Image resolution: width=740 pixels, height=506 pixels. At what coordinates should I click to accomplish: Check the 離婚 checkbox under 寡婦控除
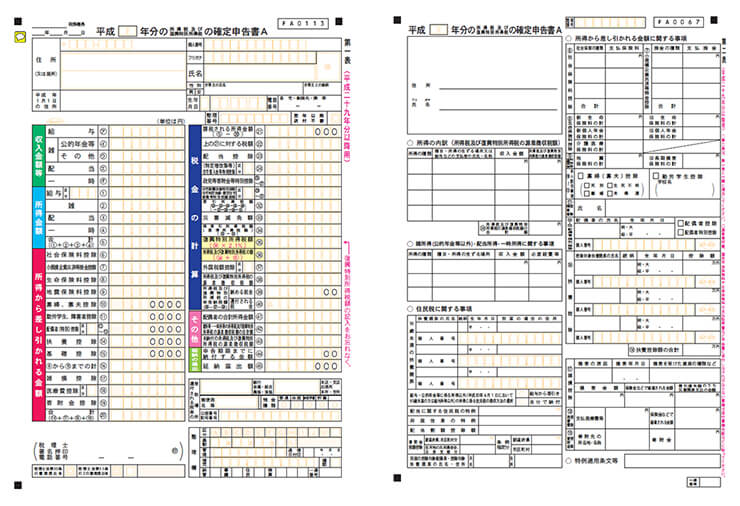click(x=586, y=193)
